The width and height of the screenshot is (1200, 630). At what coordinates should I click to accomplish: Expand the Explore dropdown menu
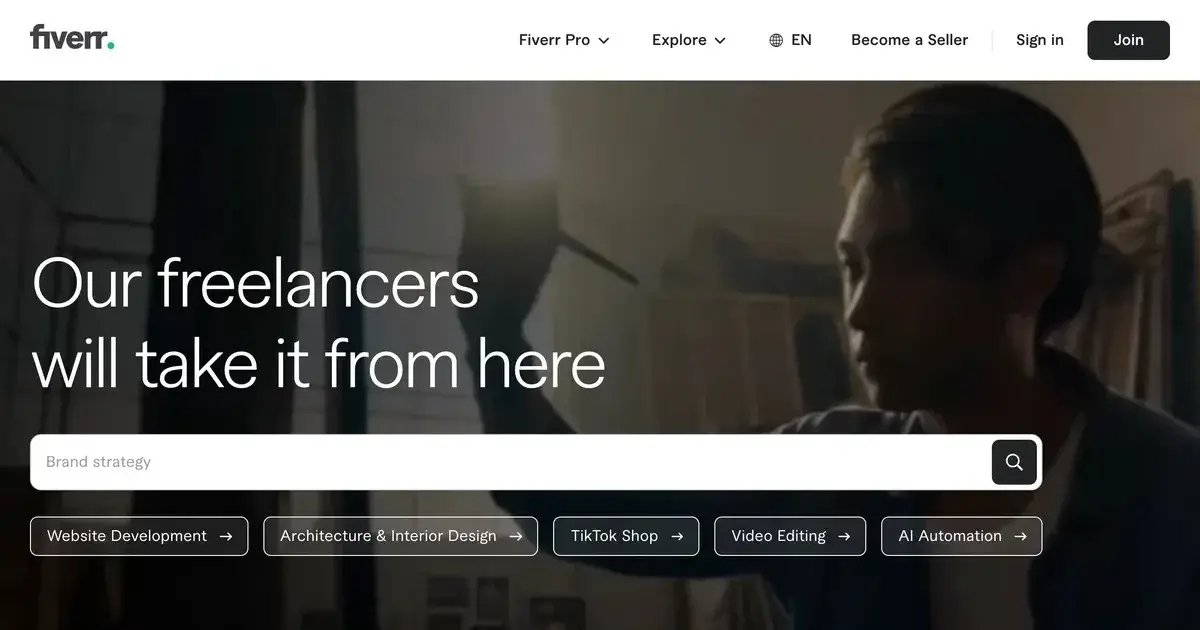[x=689, y=40]
